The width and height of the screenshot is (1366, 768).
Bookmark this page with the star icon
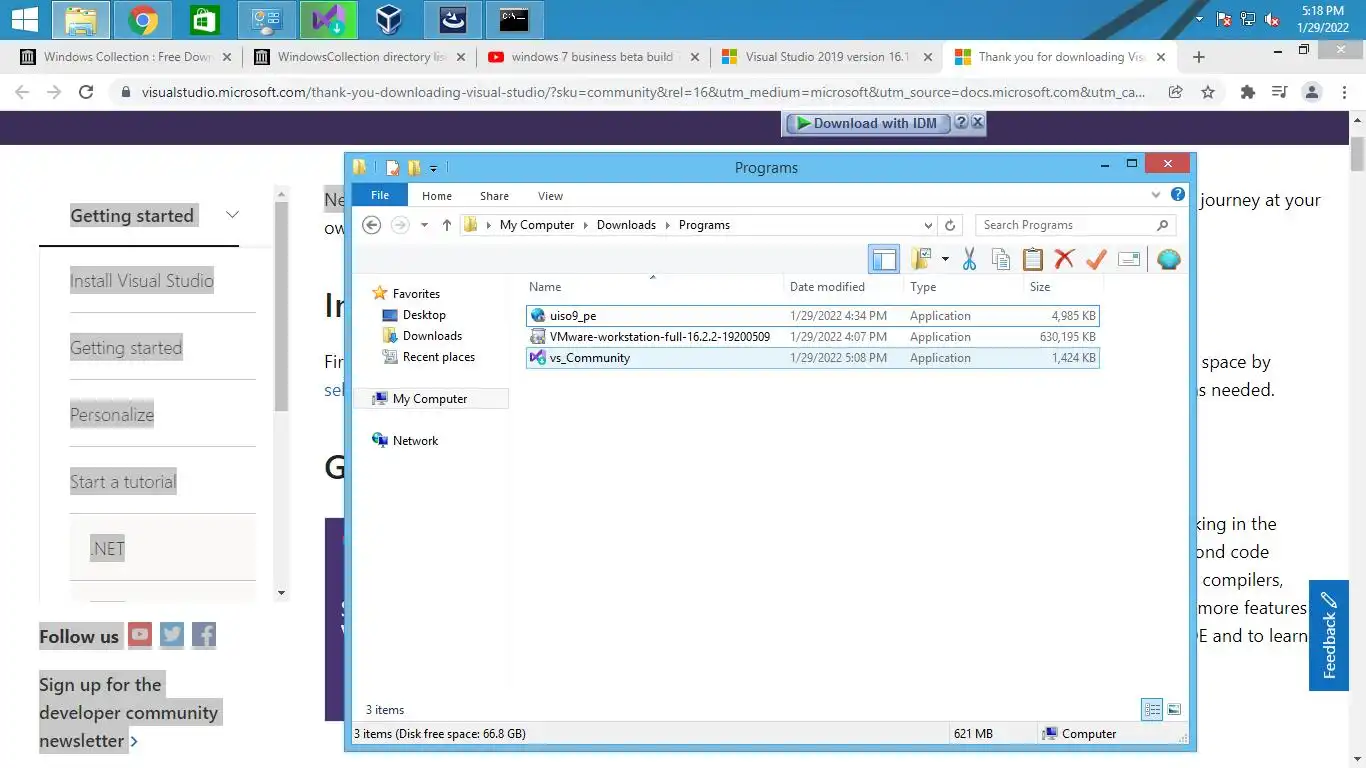pos(1208,92)
